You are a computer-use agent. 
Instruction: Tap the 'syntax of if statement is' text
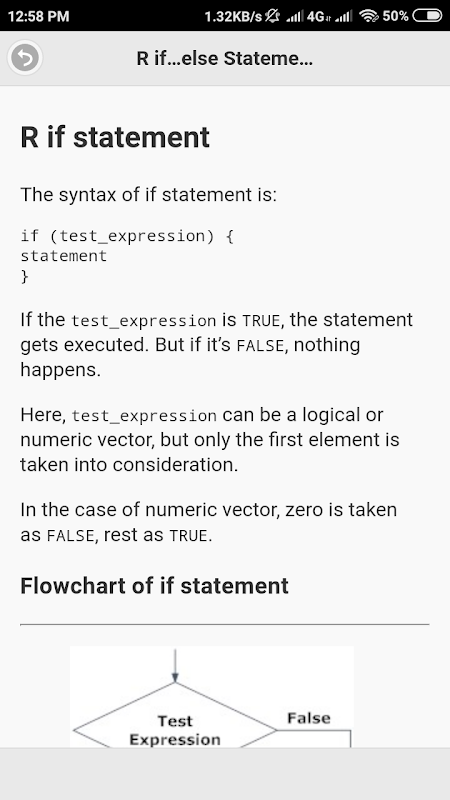168,194
